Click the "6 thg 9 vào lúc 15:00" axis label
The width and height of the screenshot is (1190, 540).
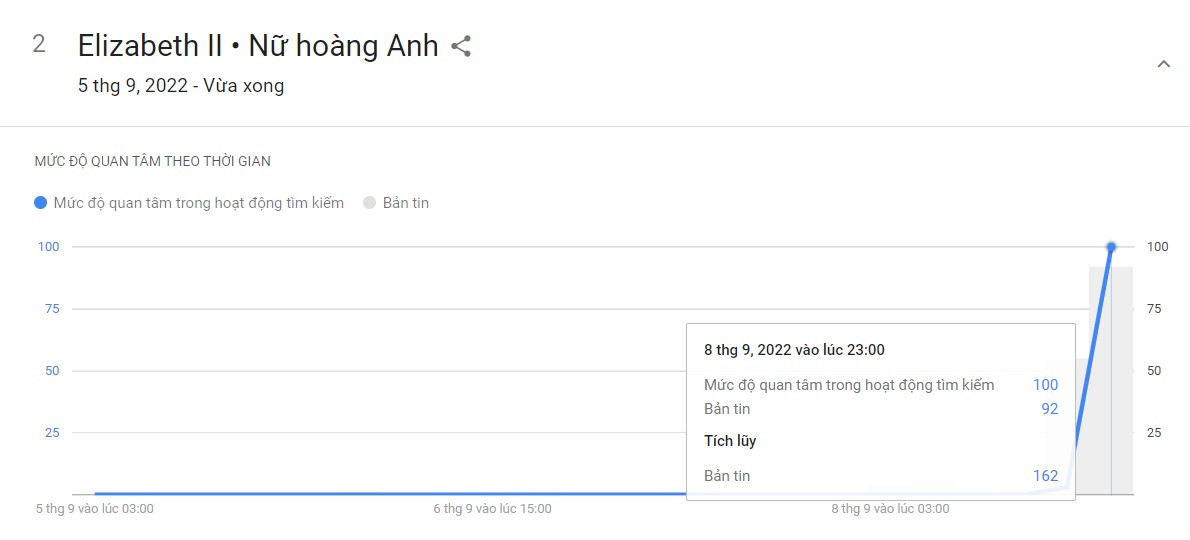click(x=492, y=509)
